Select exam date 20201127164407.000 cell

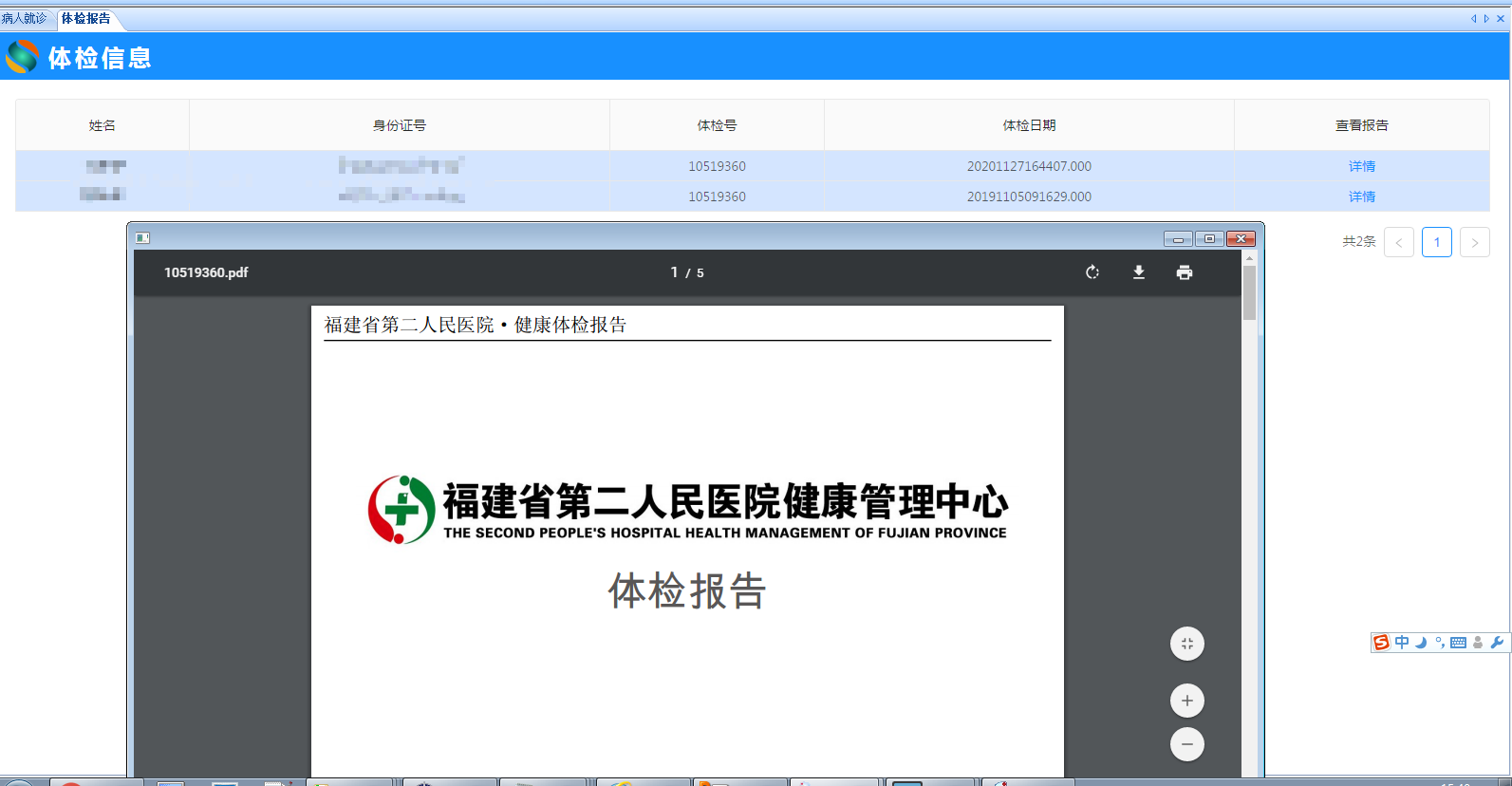pos(1030,166)
